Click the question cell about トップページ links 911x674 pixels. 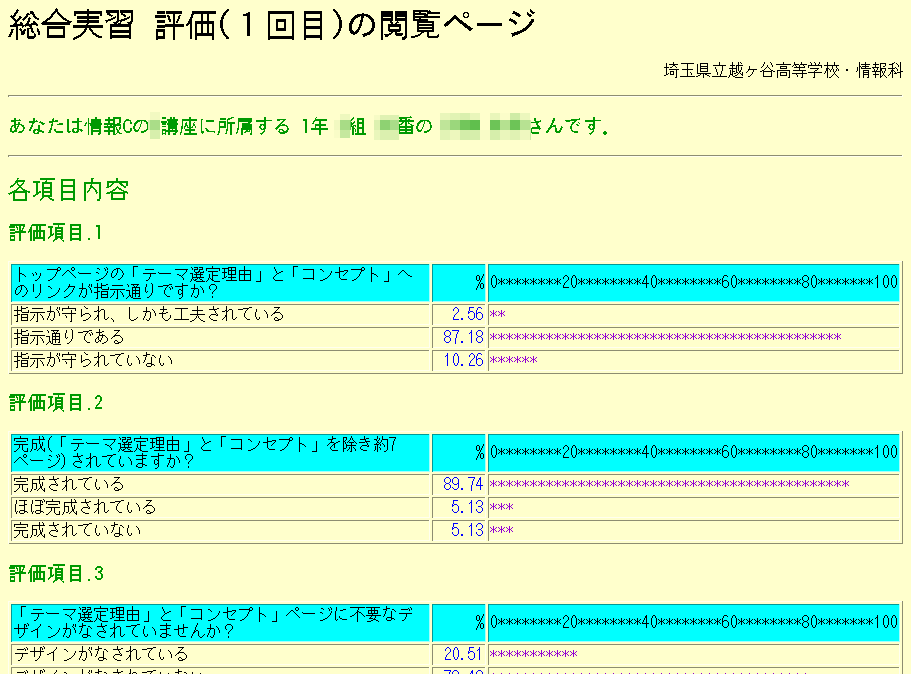pyautogui.click(x=220, y=282)
